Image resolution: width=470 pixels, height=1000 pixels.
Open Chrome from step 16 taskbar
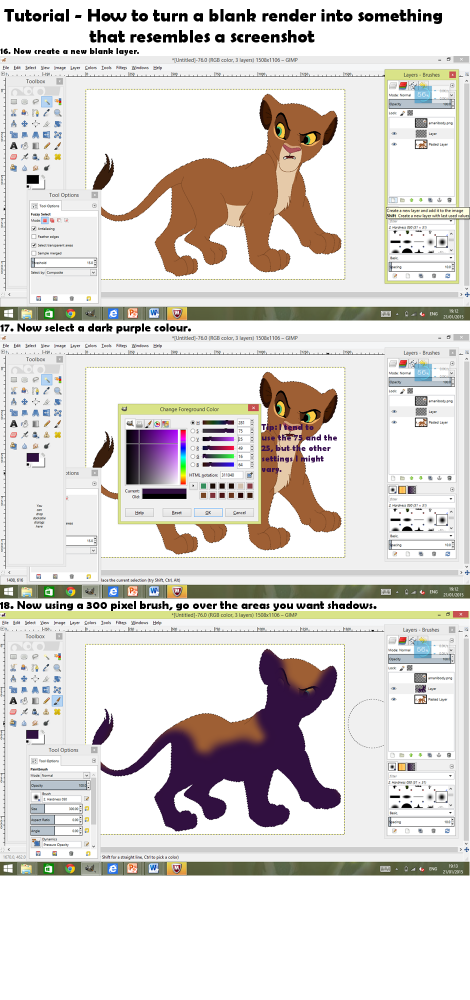70,313
